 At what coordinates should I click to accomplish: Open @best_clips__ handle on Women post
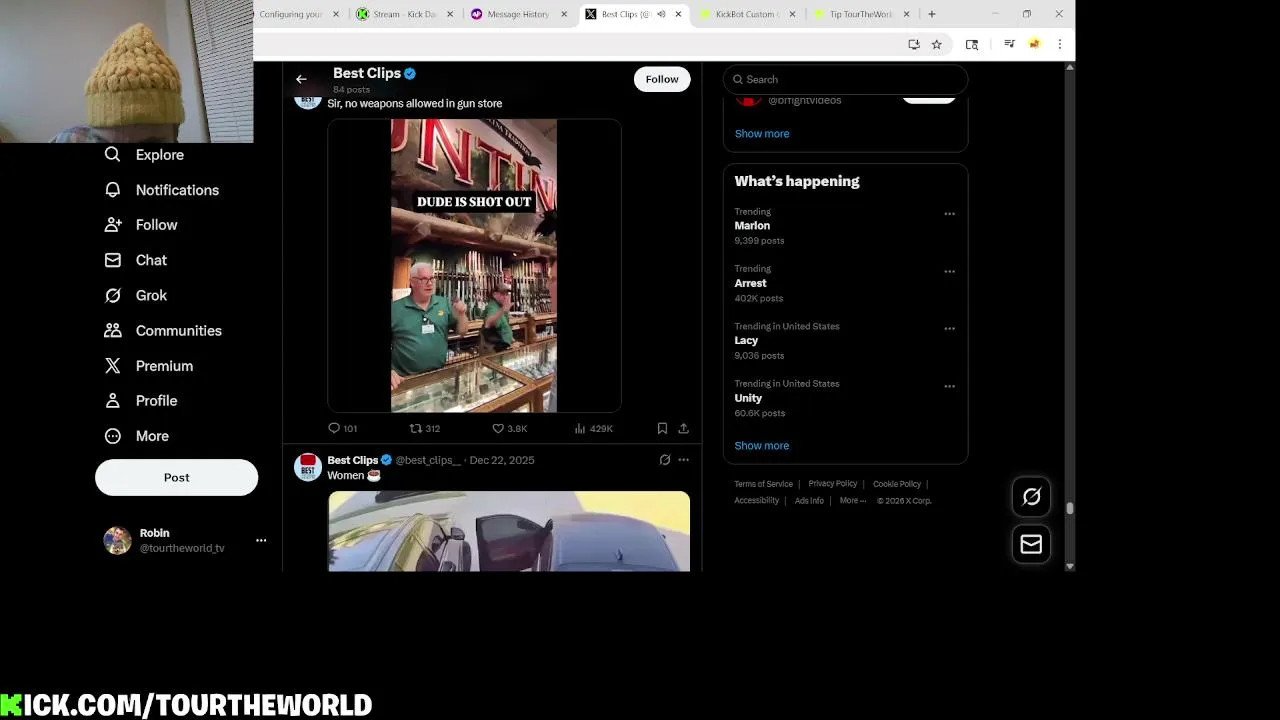click(428, 460)
